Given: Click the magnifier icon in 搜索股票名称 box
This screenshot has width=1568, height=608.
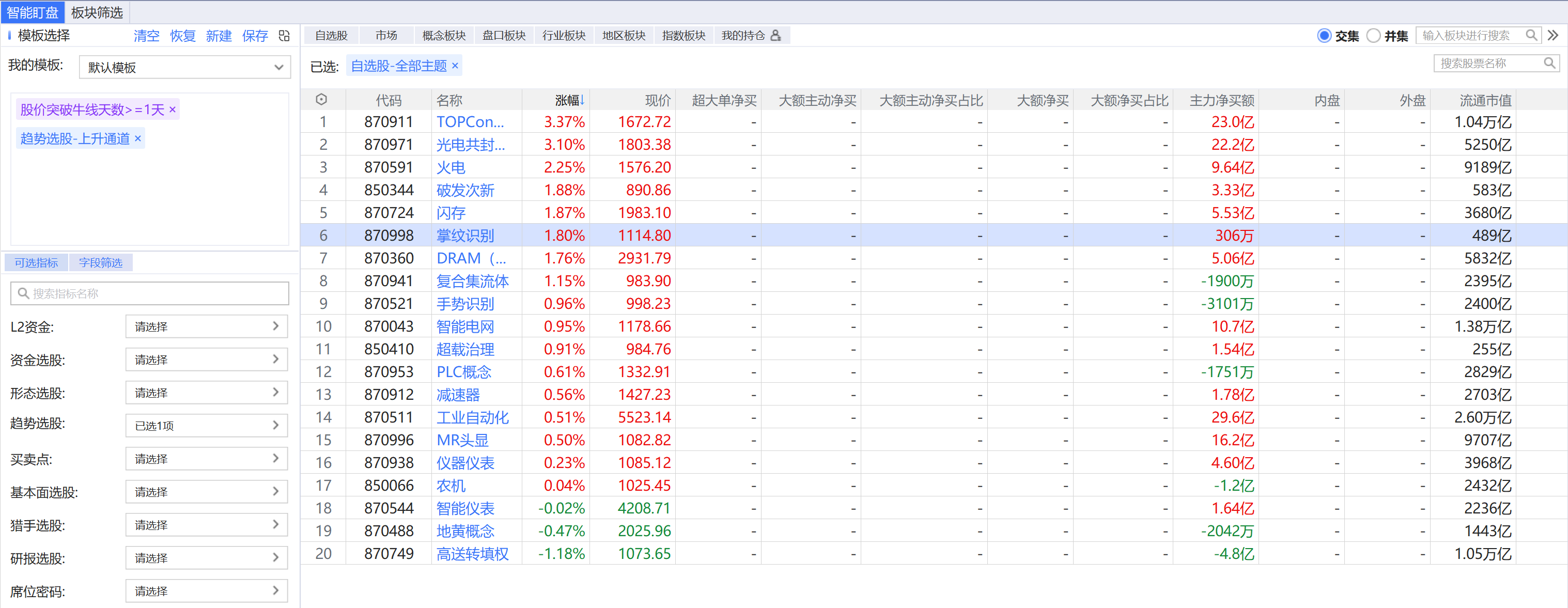Looking at the screenshot, I should point(1550,64).
